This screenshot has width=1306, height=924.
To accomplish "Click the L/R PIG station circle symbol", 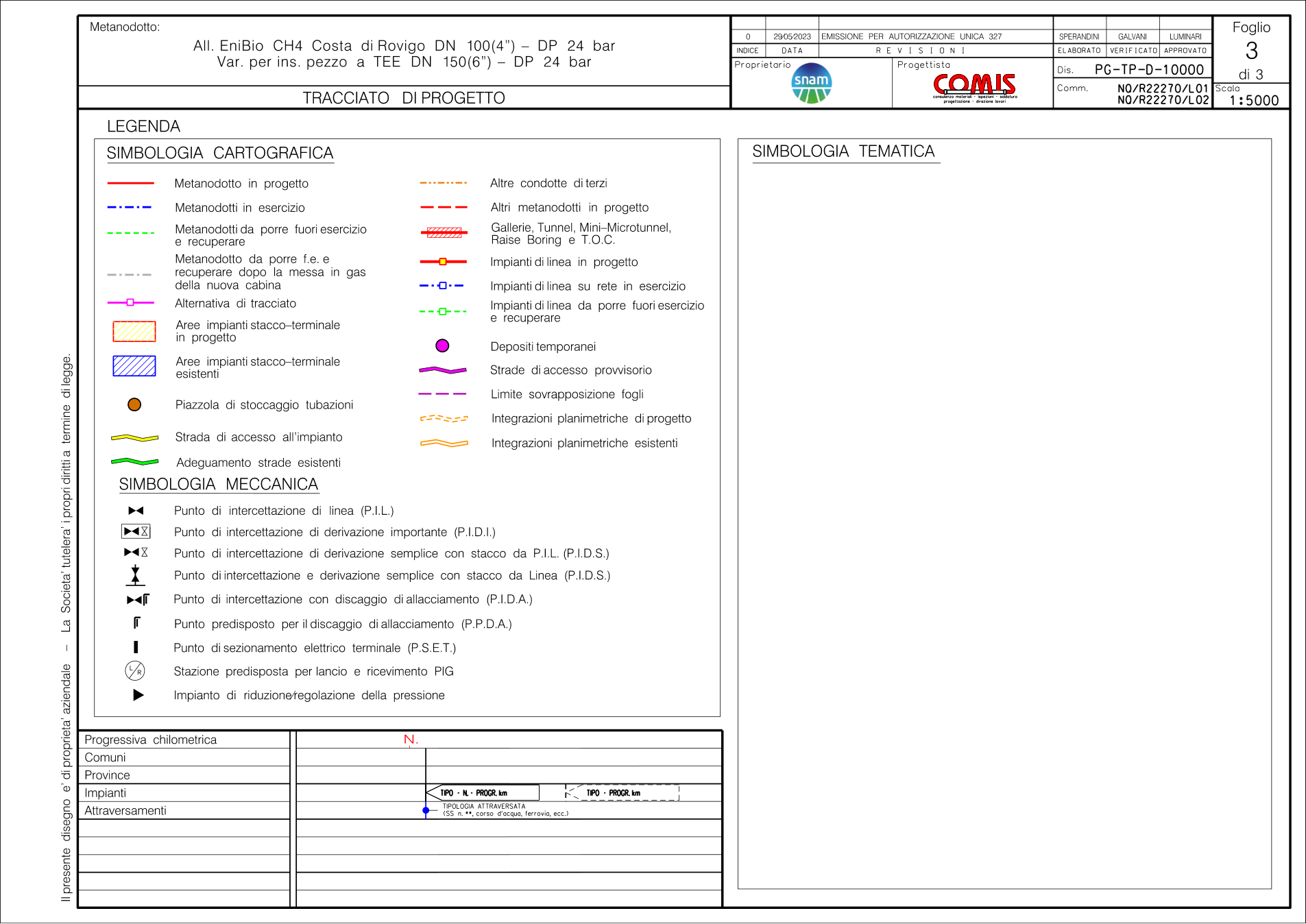I will pos(135,671).
